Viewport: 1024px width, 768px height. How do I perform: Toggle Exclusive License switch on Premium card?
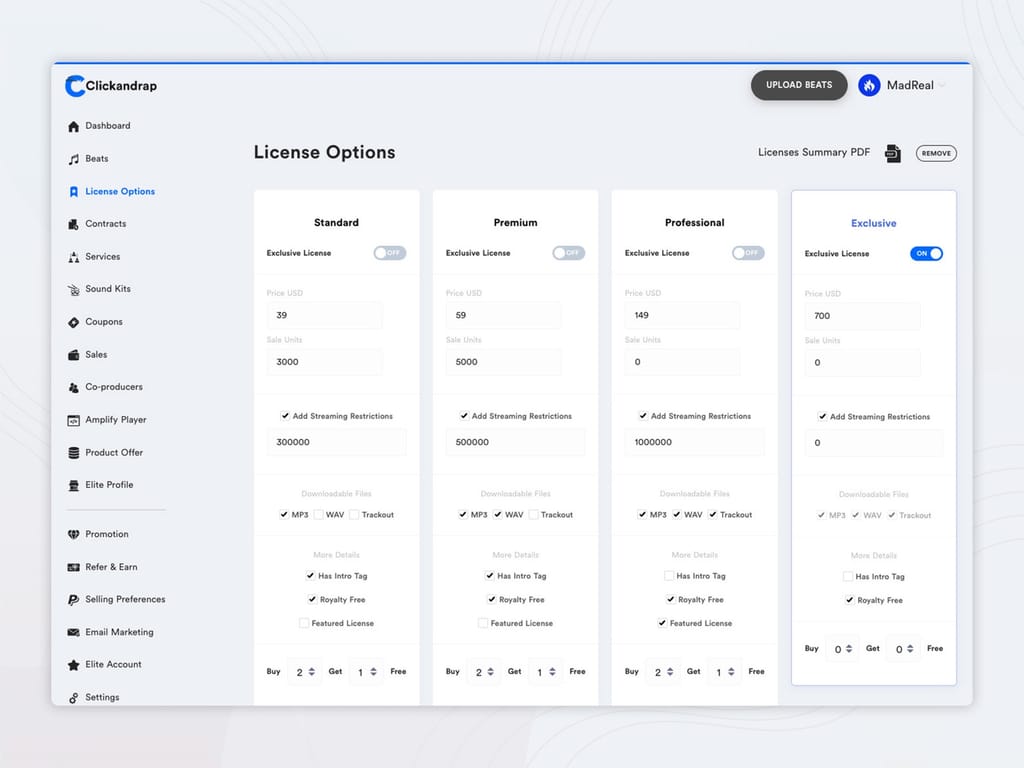coord(569,253)
